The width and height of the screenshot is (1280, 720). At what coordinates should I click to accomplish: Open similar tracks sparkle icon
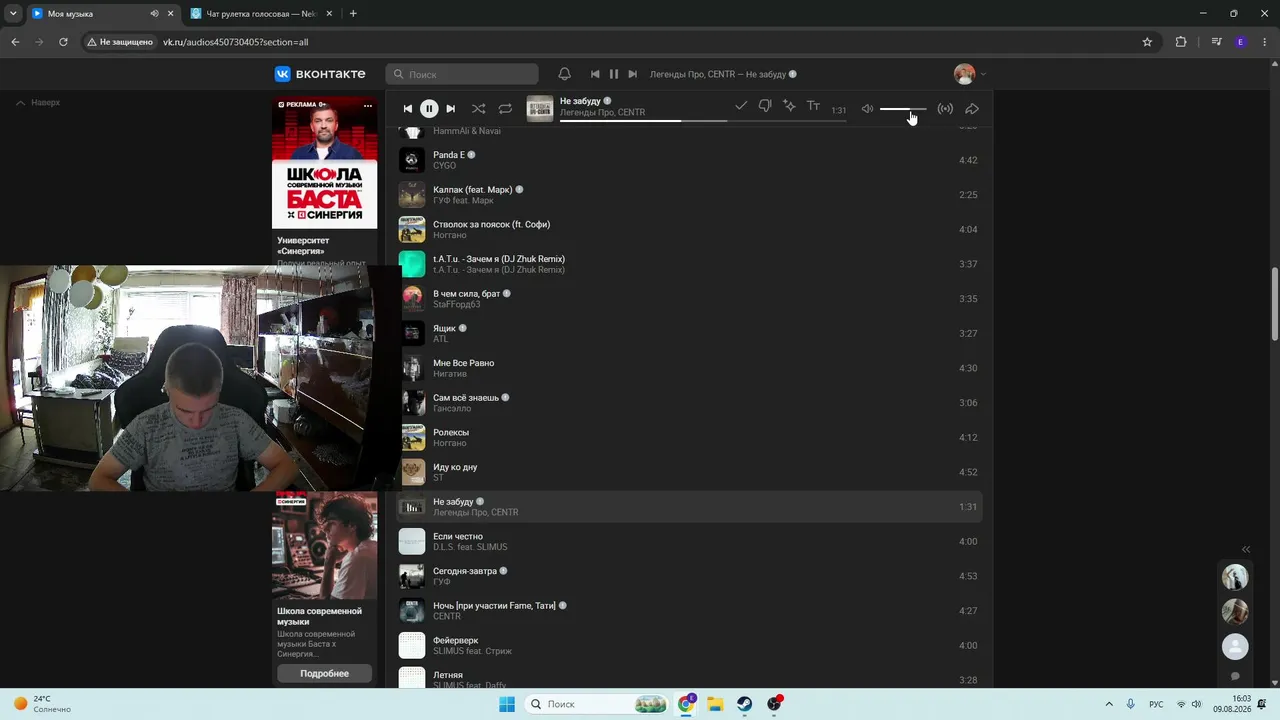pyautogui.click(x=789, y=105)
